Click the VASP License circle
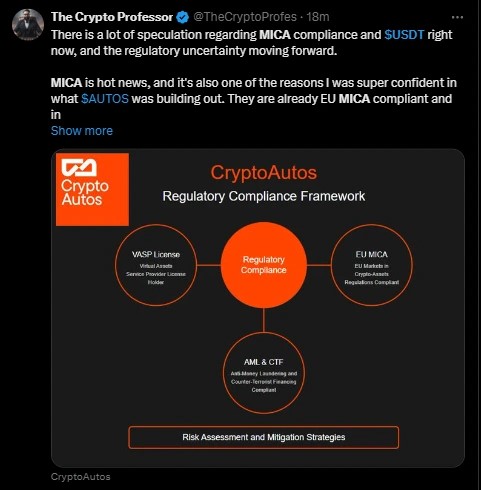The image size is (481, 490). coord(156,265)
